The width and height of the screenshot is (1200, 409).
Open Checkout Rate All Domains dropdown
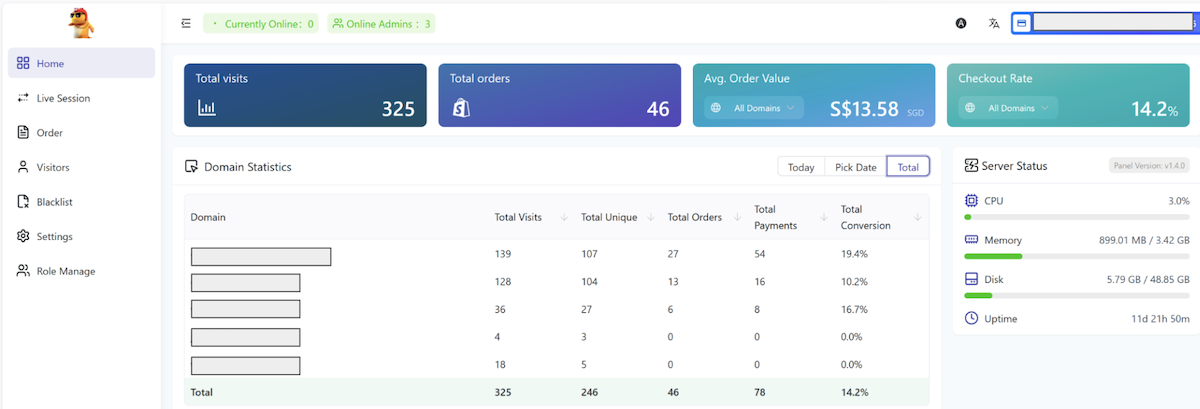point(1008,108)
